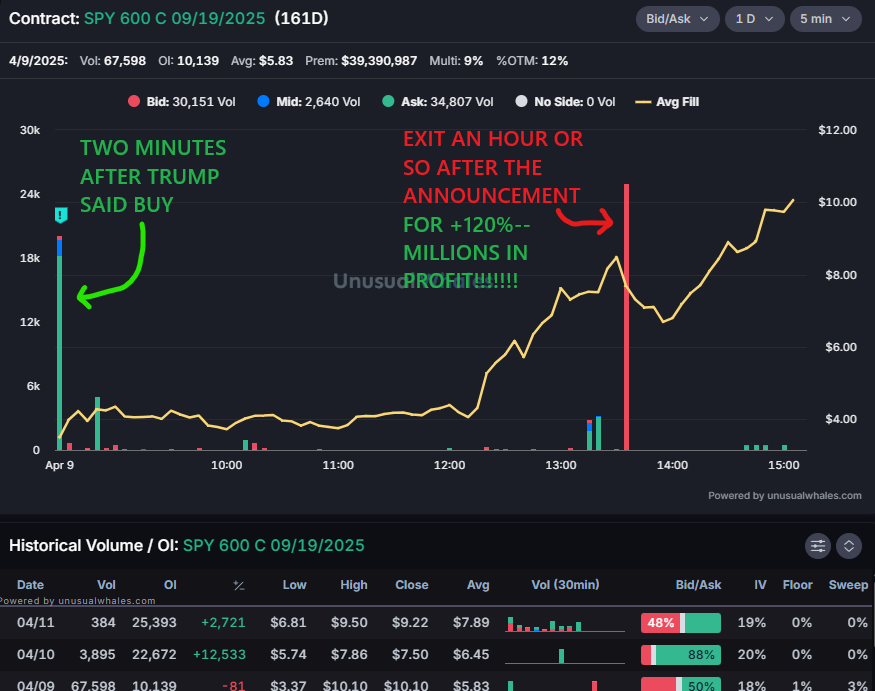Sort by the Sweep column header
Viewport: 875px width, 691px height.
tap(848, 585)
